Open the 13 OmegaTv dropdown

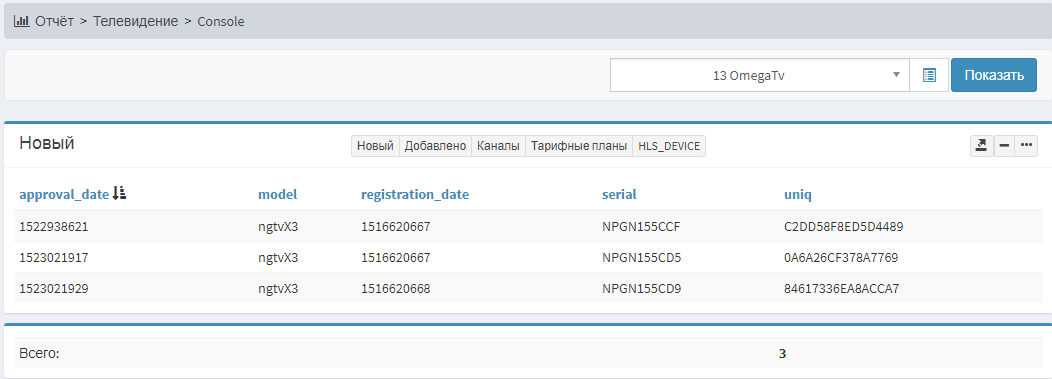coord(759,75)
